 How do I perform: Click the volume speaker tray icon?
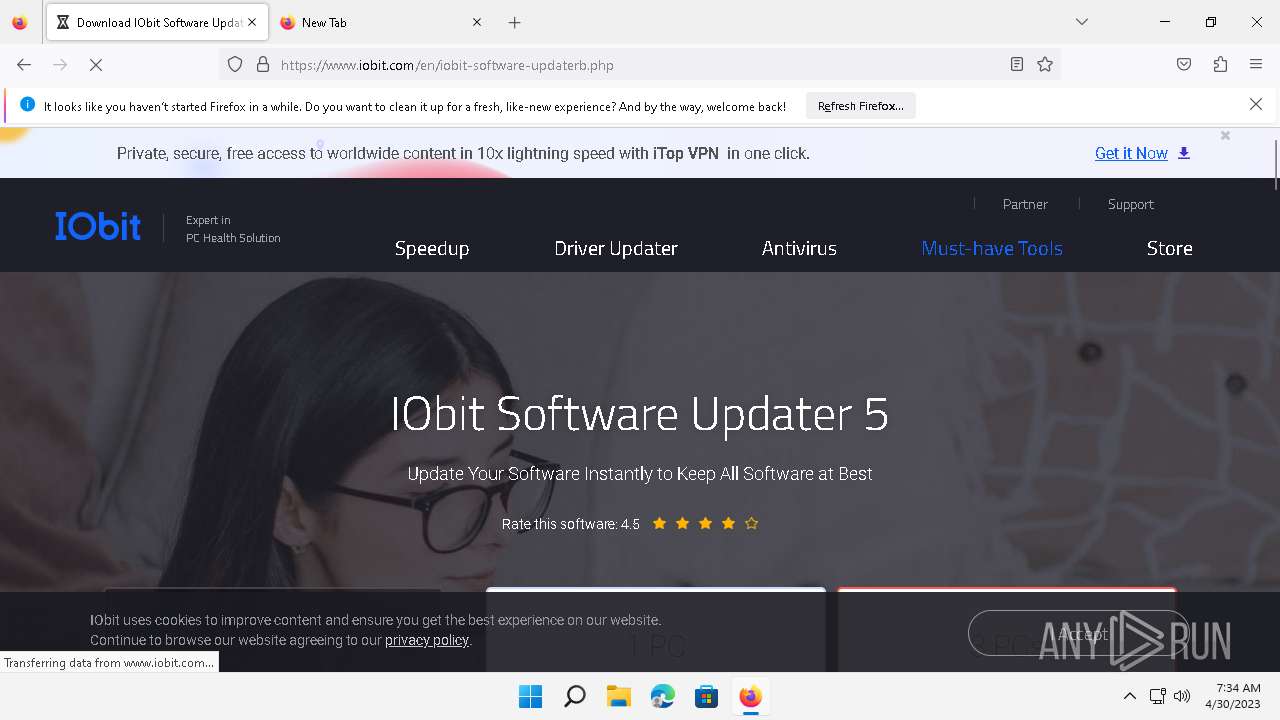tap(1182, 696)
